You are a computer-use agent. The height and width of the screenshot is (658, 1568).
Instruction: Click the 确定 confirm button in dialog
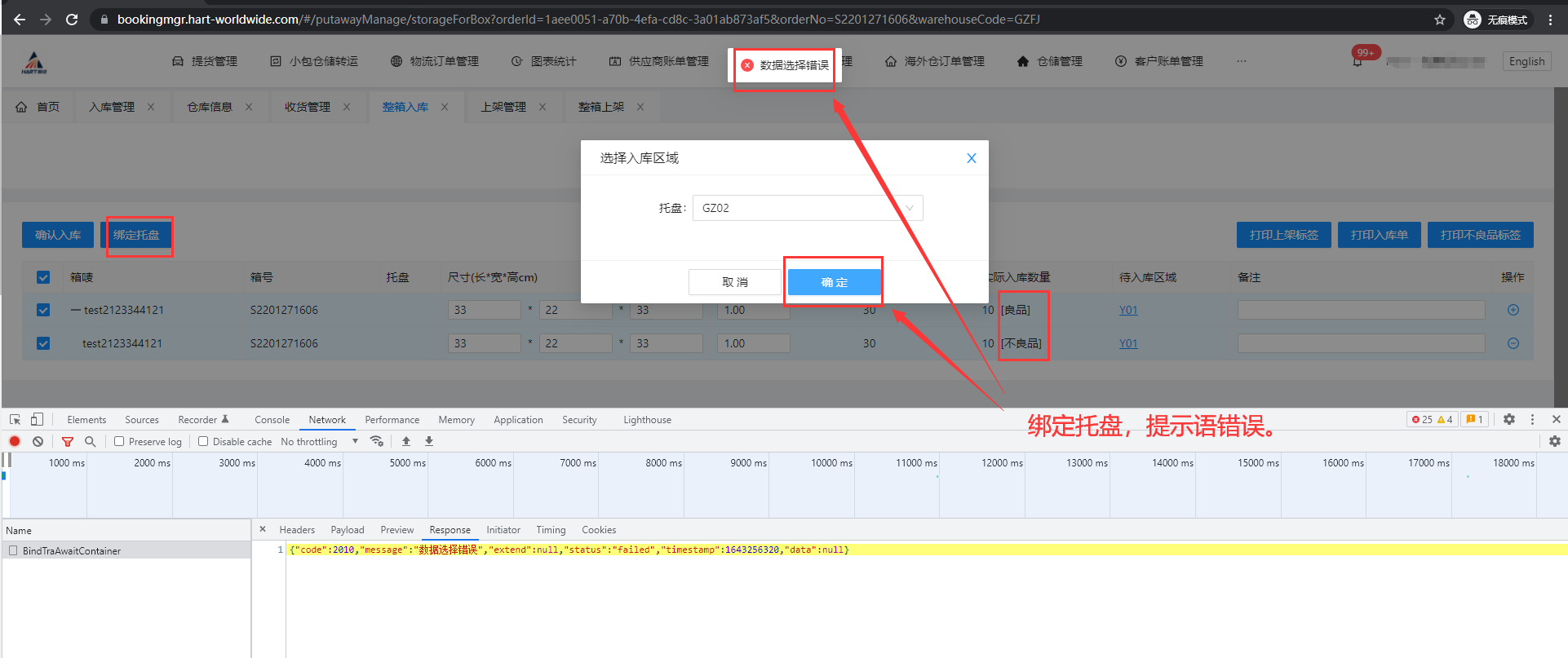(834, 282)
